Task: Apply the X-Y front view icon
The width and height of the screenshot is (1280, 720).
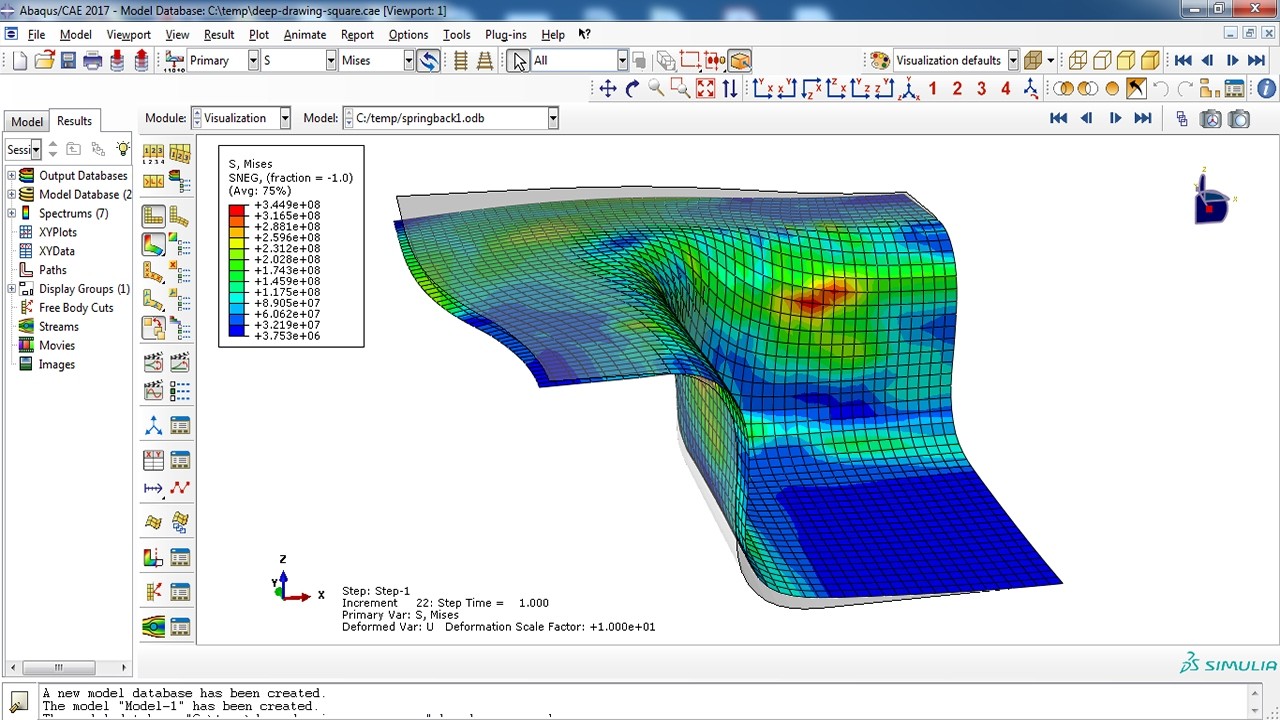Action: coord(762,89)
